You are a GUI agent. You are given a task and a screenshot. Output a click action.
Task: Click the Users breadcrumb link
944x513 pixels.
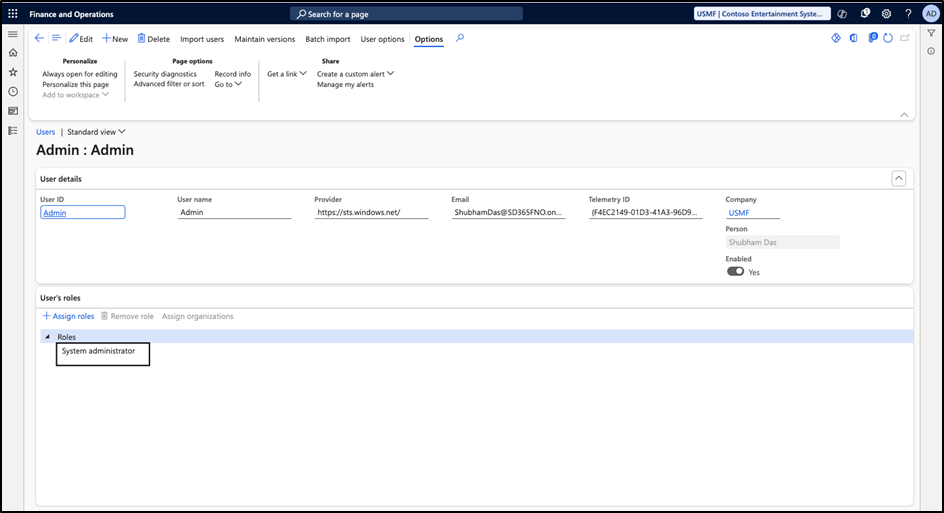pyautogui.click(x=46, y=132)
